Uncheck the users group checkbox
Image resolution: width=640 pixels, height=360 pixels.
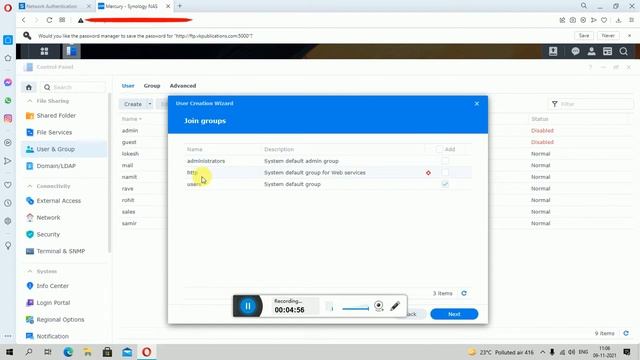coord(445,184)
